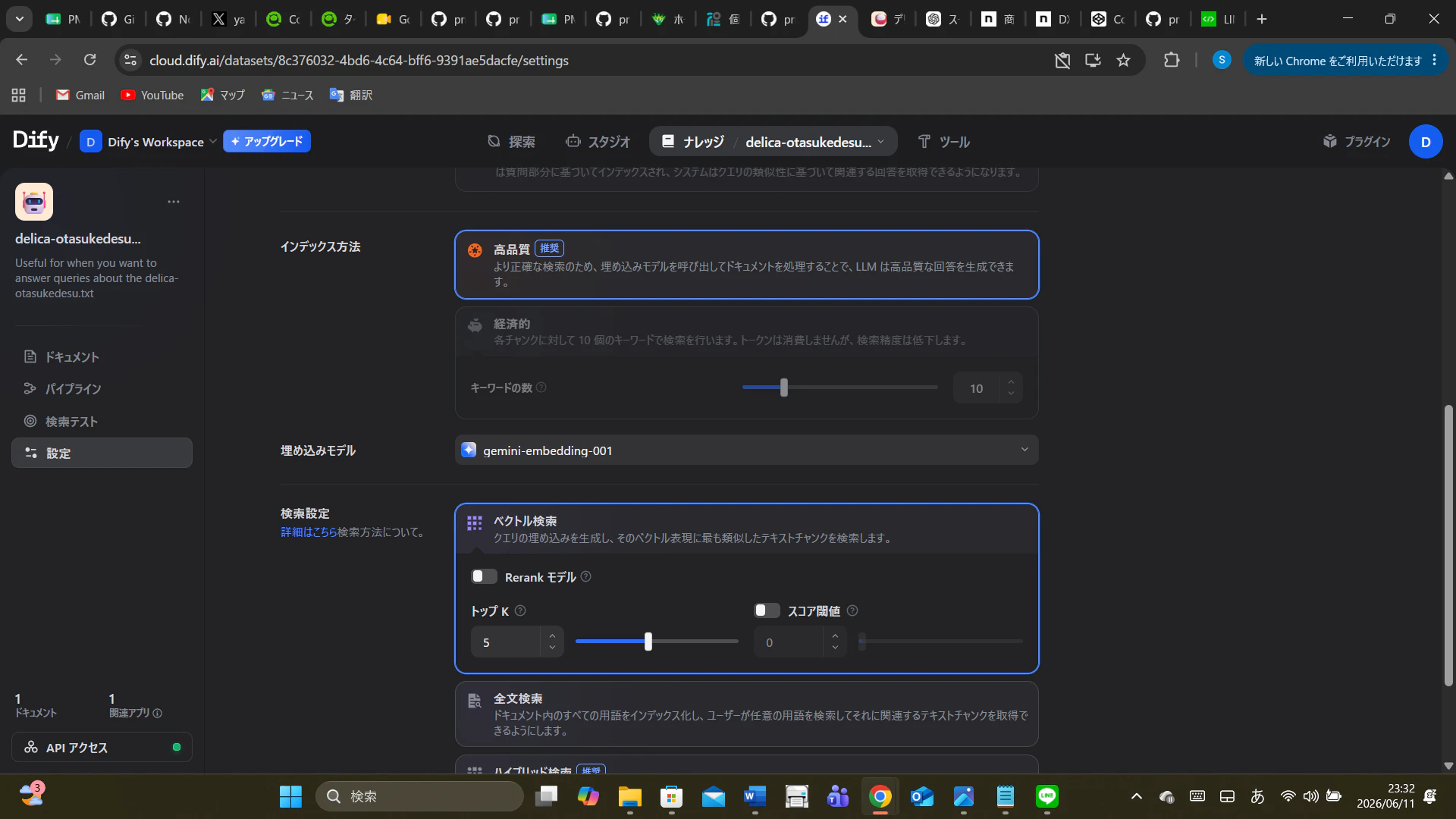The image size is (1456, 819).
Task: Increase the トップ K value
Action: [552, 636]
